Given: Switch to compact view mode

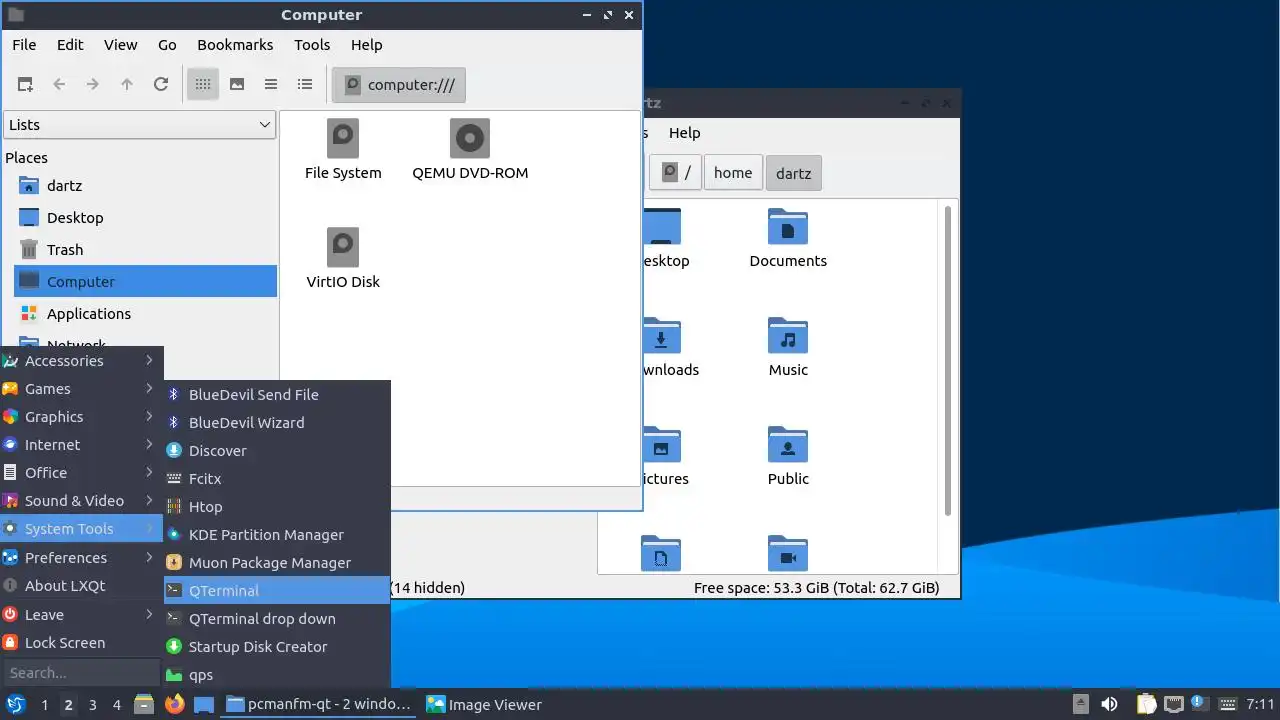Looking at the screenshot, I should tap(271, 85).
